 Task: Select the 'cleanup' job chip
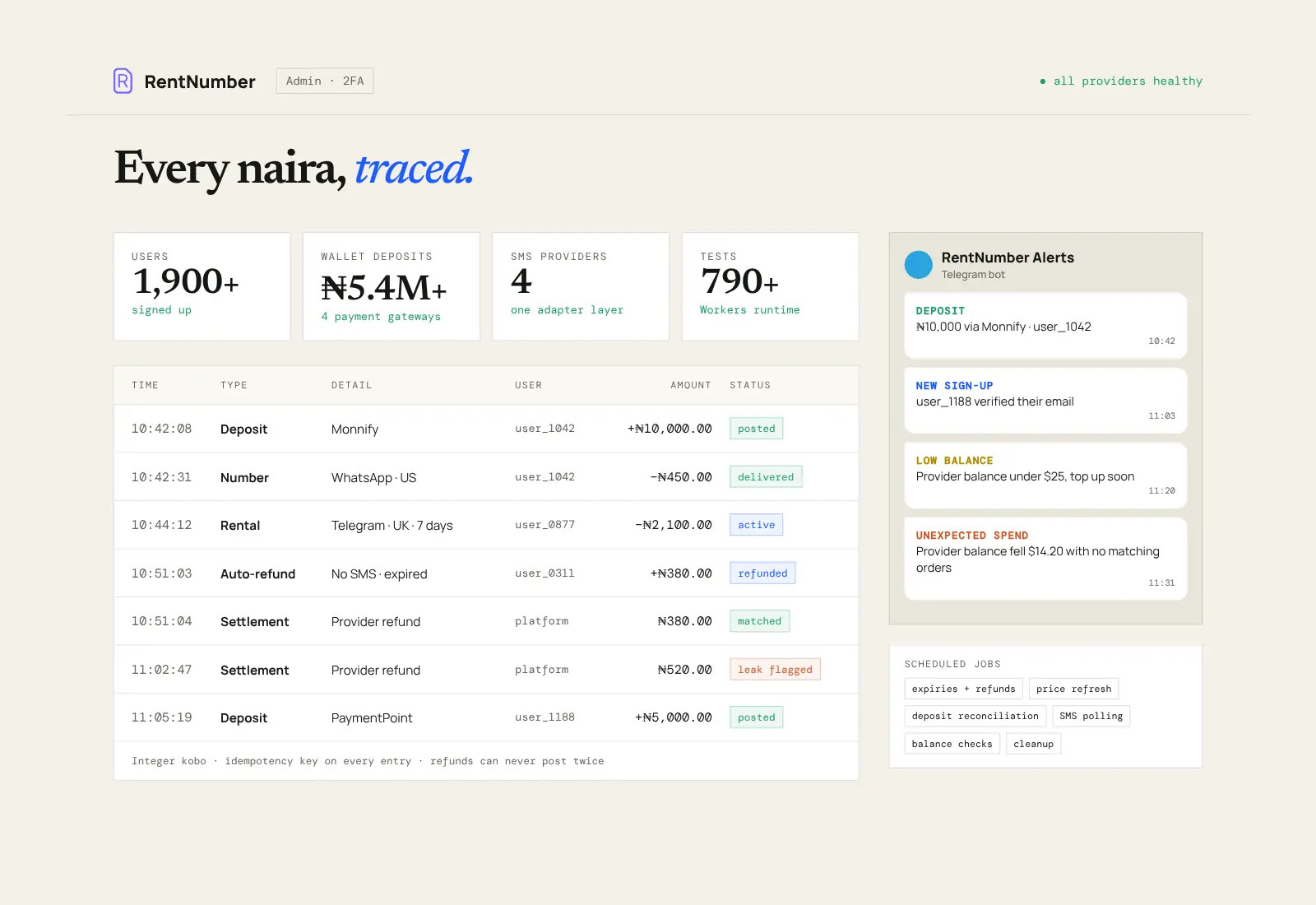point(1033,744)
